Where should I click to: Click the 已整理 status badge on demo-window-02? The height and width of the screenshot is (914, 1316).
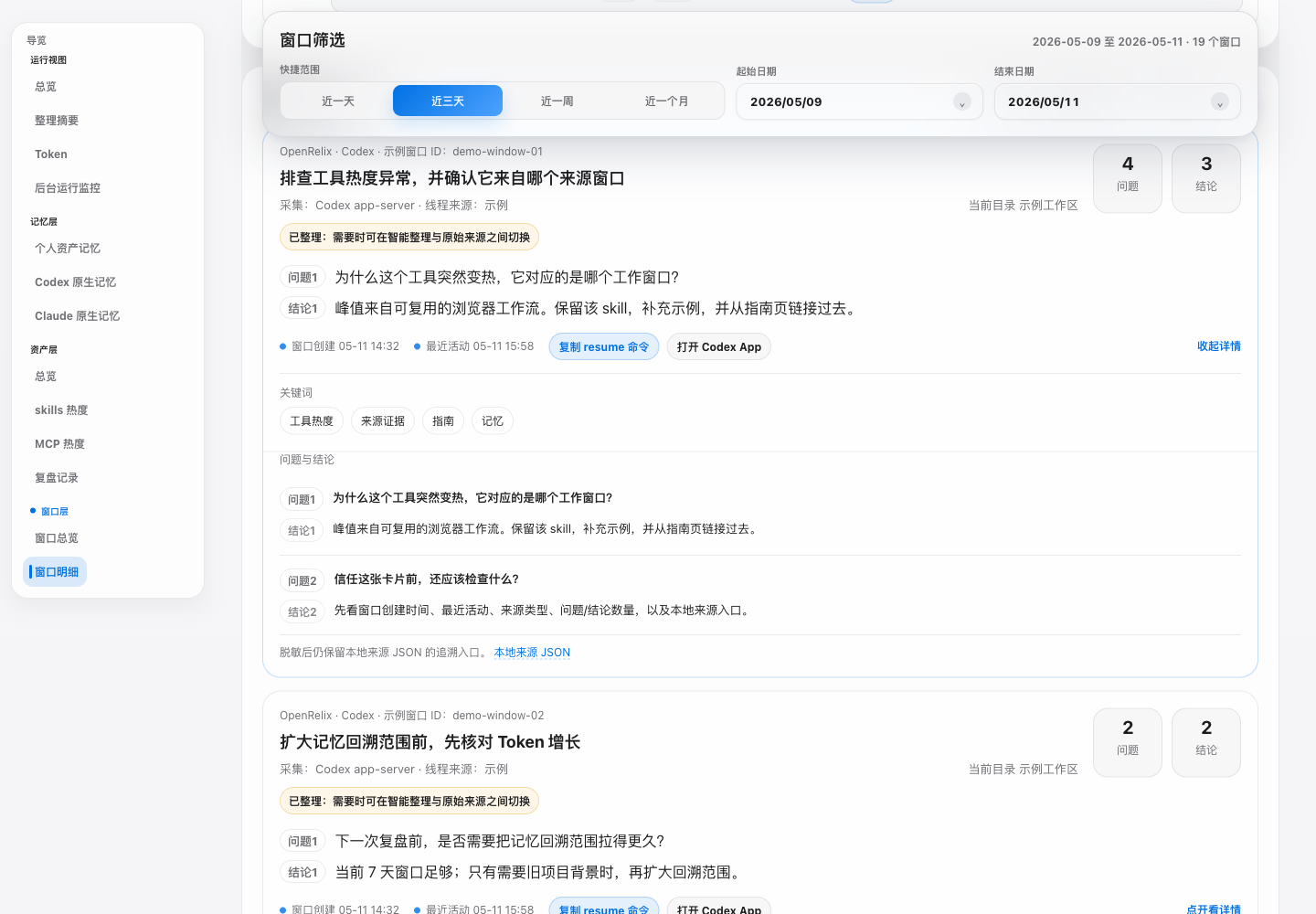click(x=409, y=802)
